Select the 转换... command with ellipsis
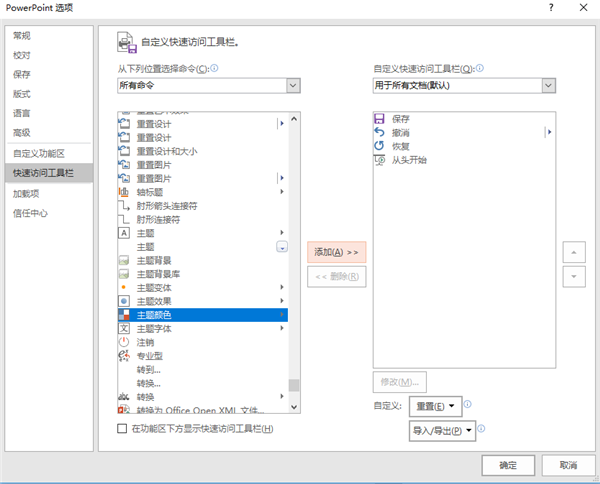 pyautogui.click(x=149, y=383)
